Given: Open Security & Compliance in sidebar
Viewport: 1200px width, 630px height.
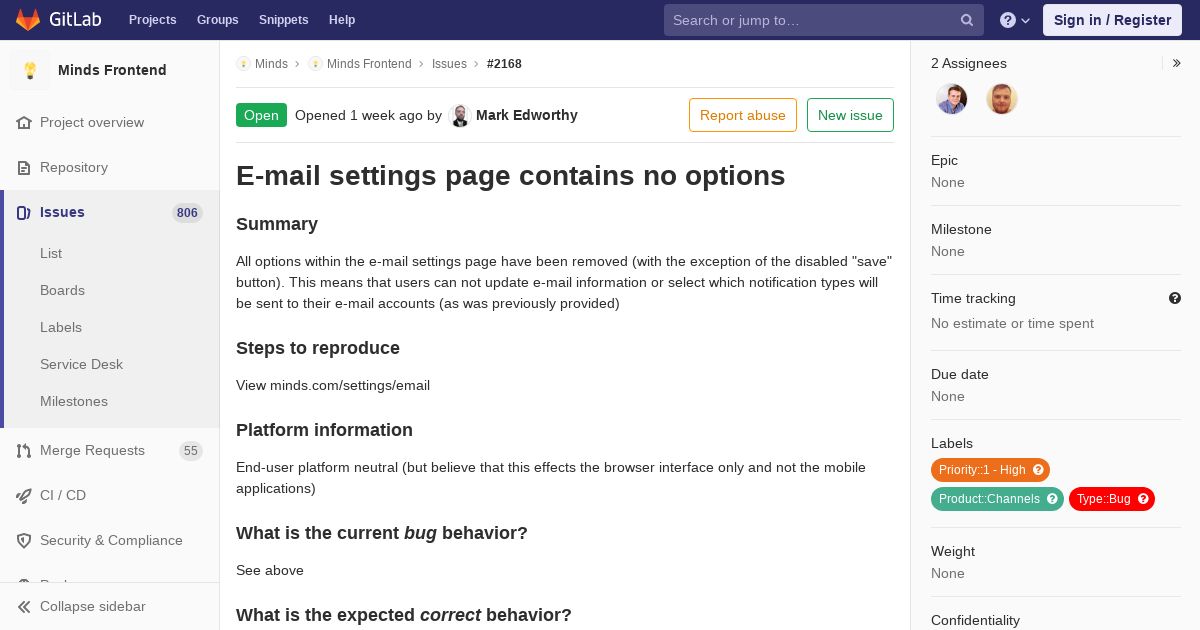Looking at the screenshot, I should point(110,540).
